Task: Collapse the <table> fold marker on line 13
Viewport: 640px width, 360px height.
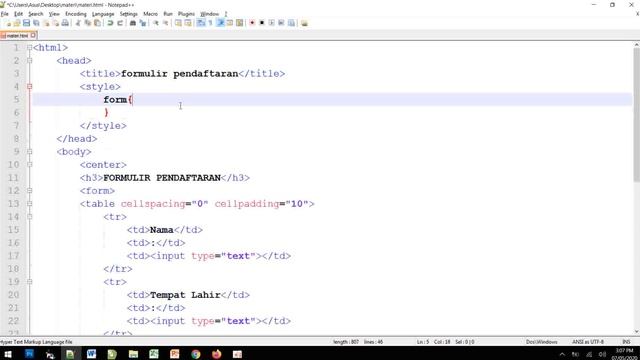Action: (x=29, y=204)
